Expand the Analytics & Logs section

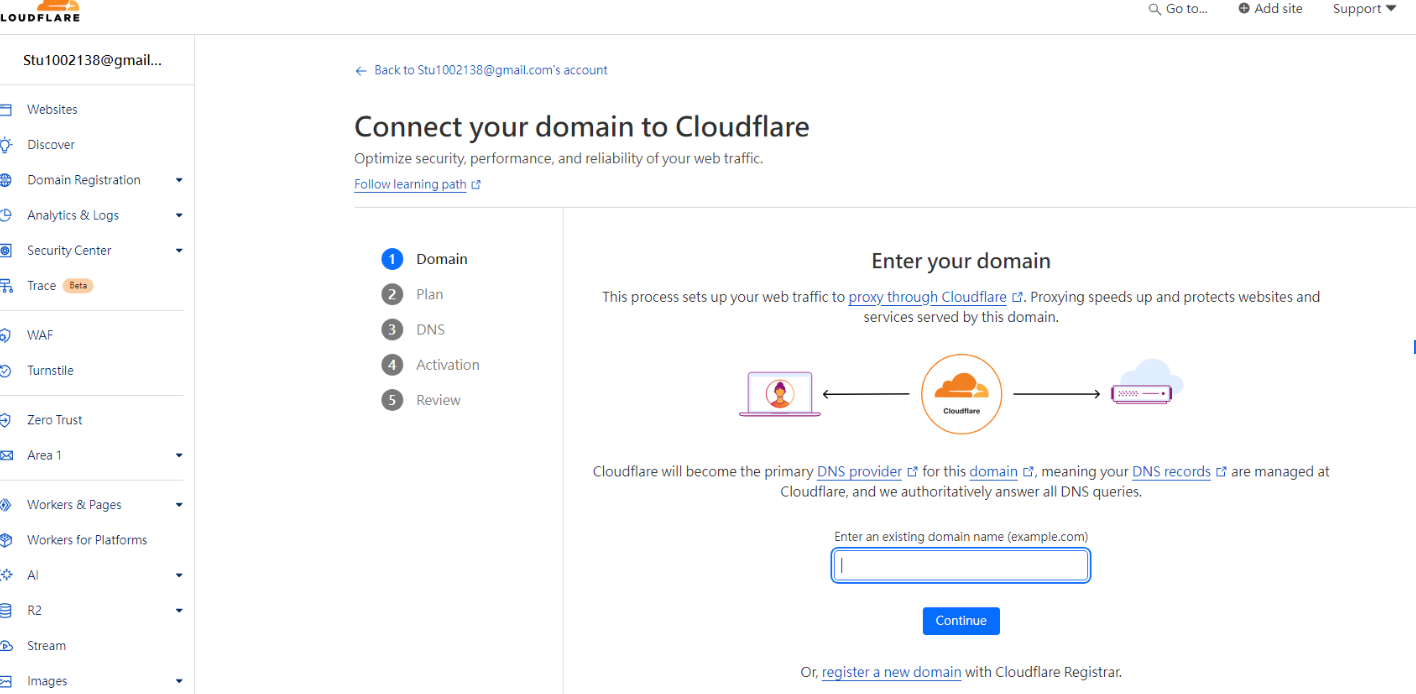pyautogui.click(x=179, y=215)
